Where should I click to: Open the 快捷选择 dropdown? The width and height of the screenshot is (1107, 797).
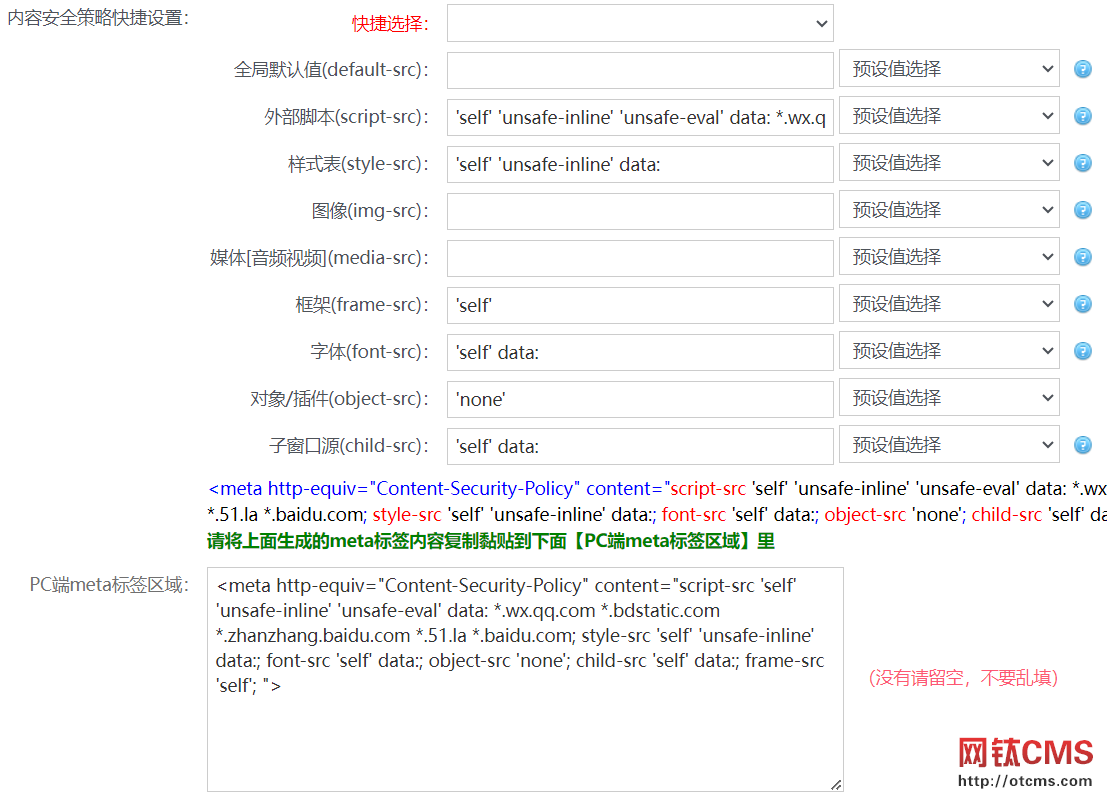click(x=639, y=23)
